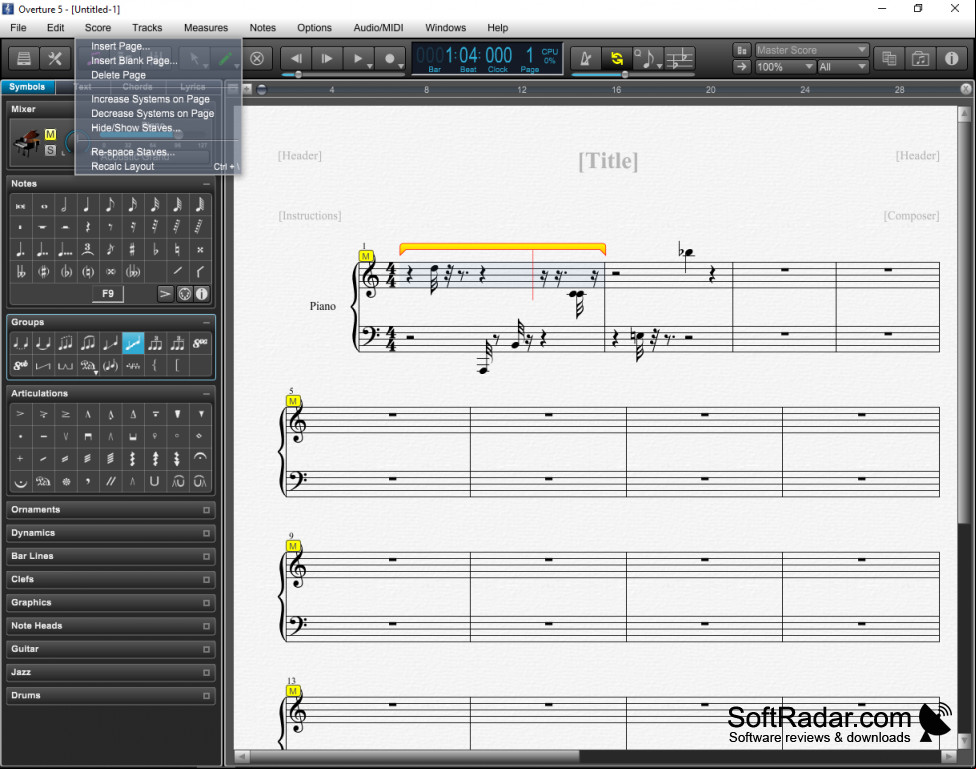Open the MIDI connector icon in Notes palette

[x=184, y=294]
